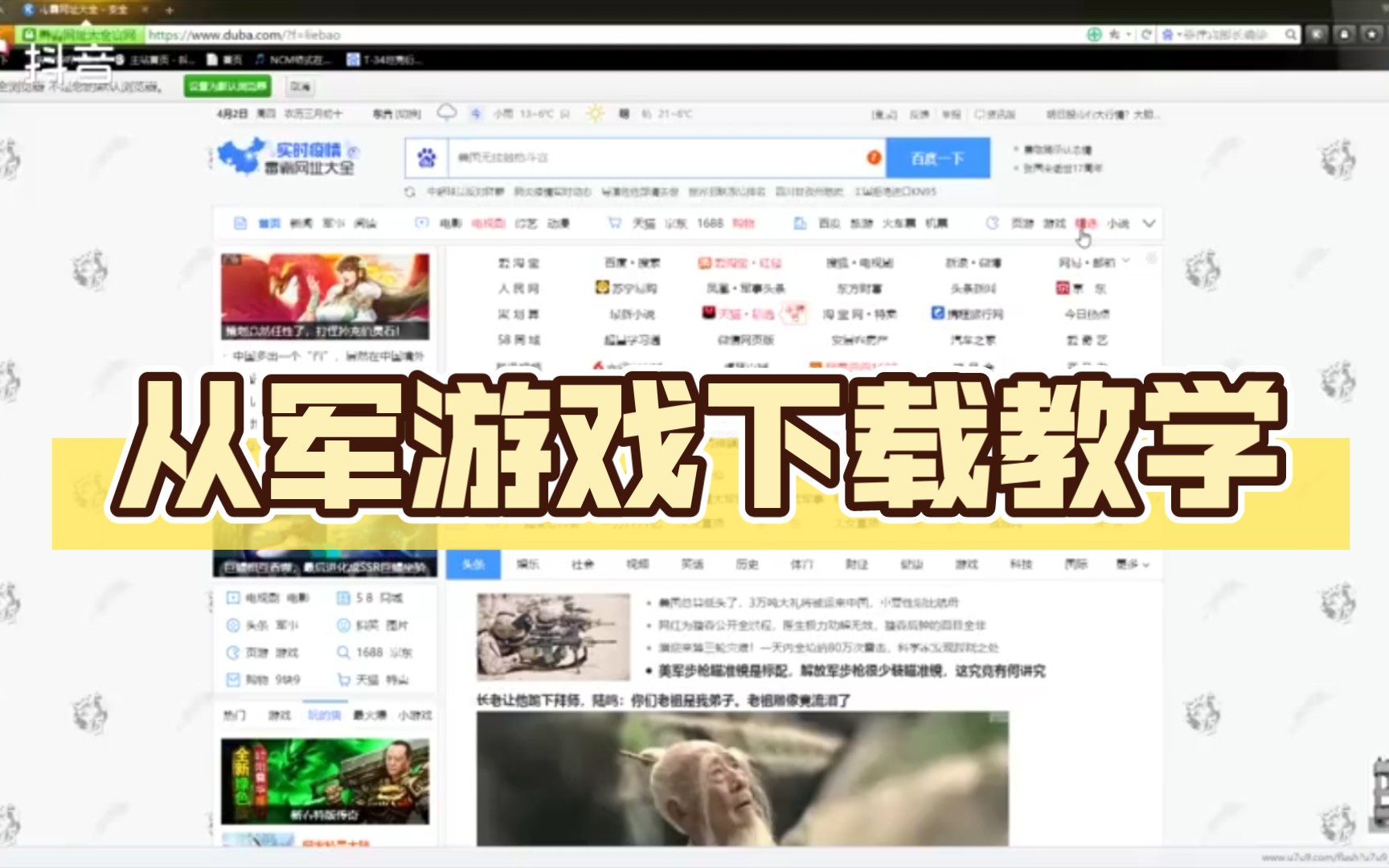Click the travel icon beside 旅游 in nav row
Viewport: 1389px width, 868px height.
(x=800, y=223)
